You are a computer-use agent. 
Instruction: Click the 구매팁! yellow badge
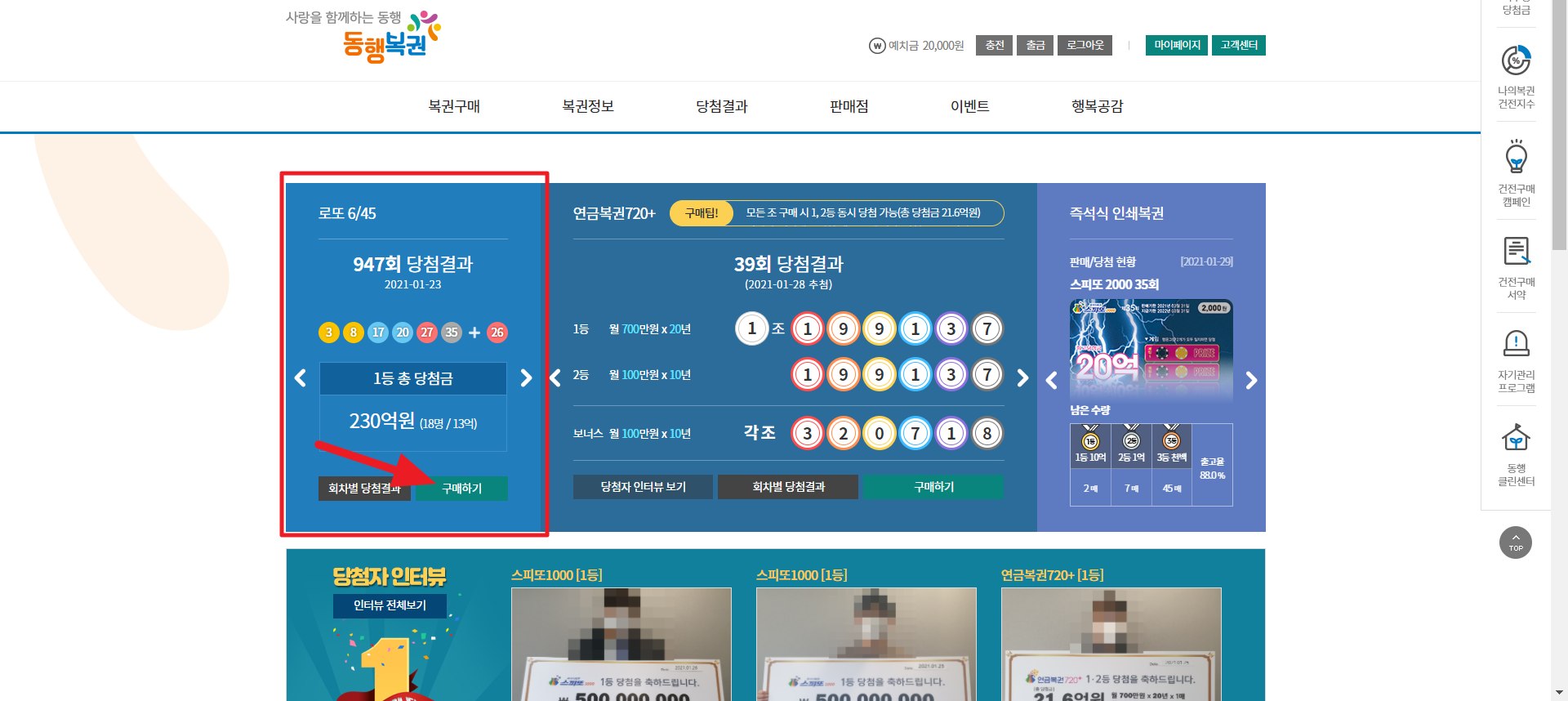[x=702, y=213]
